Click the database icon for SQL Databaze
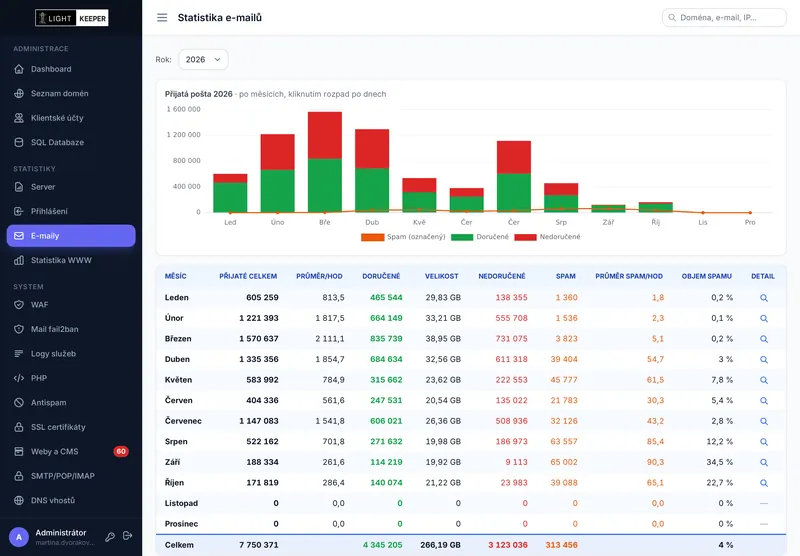Image resolution: width=800 pixels, height=556 pixels. 19,142
